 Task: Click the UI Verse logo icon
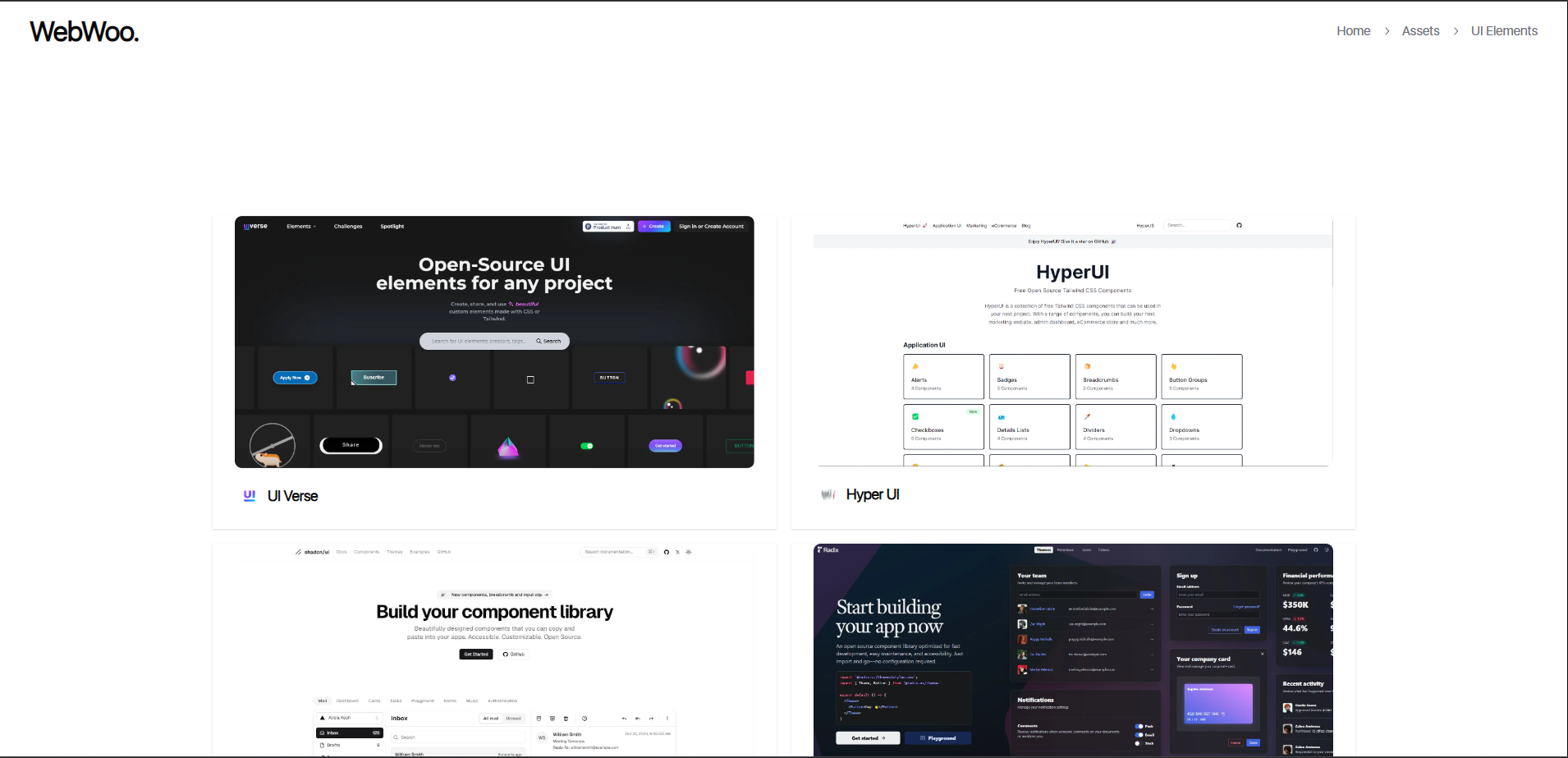pos(250,495)
